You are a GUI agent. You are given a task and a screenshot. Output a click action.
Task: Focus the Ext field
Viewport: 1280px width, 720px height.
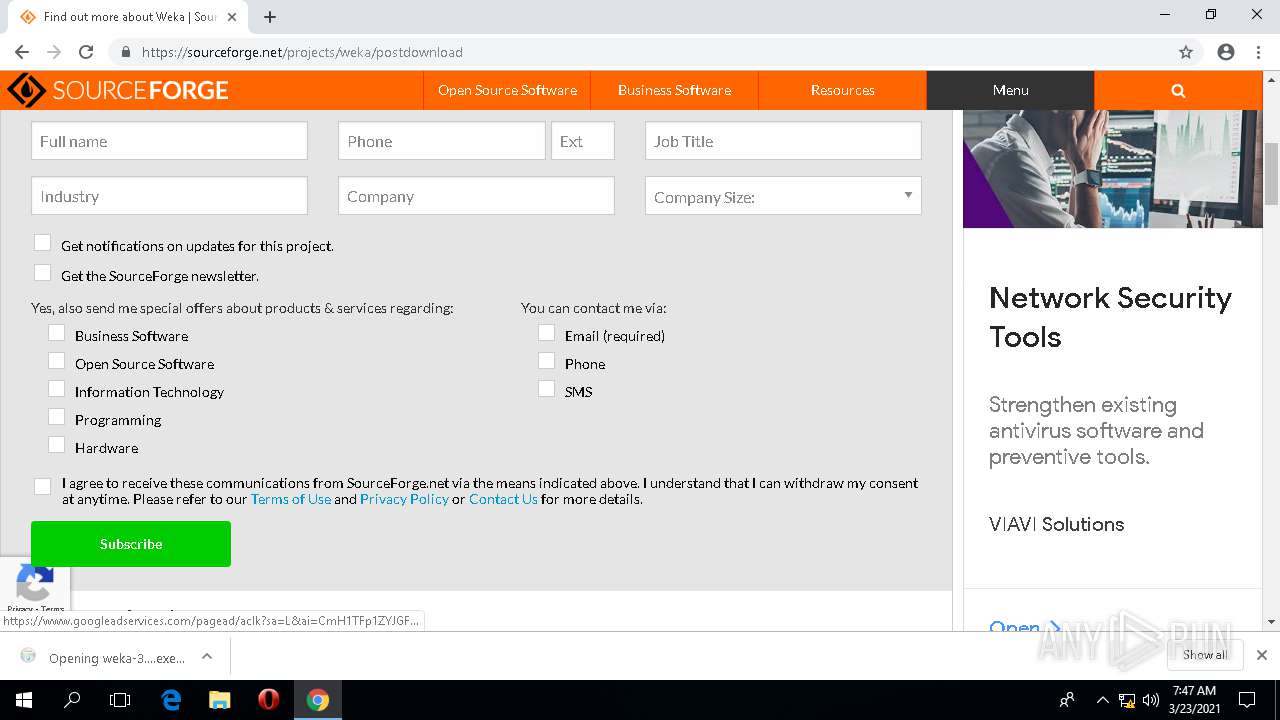[583, 141]
